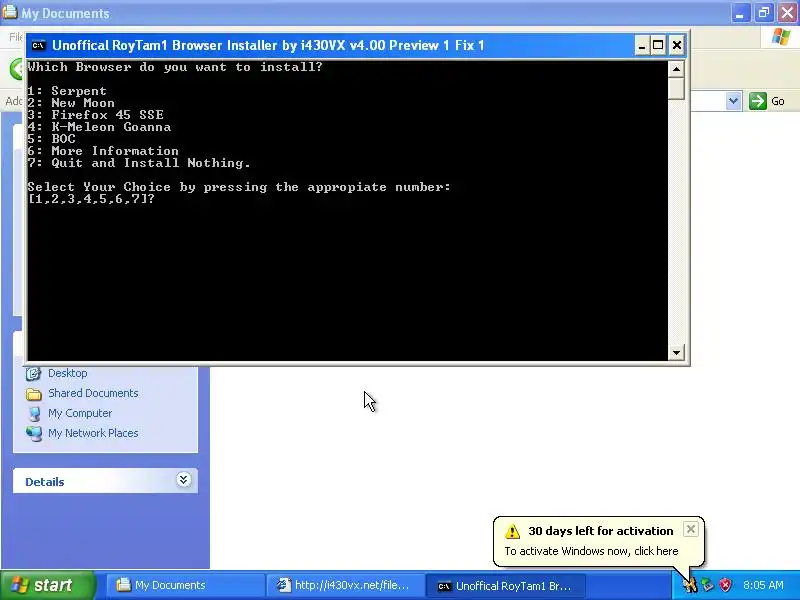Screen dimensions: 800x600
Task: Open the Start menu
Action: coord(48,585)
